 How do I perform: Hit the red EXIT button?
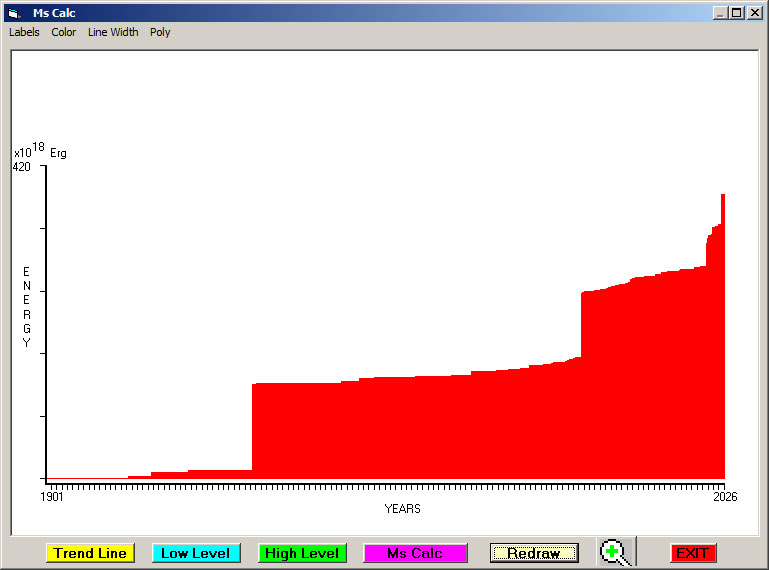(x=692, y=553)
